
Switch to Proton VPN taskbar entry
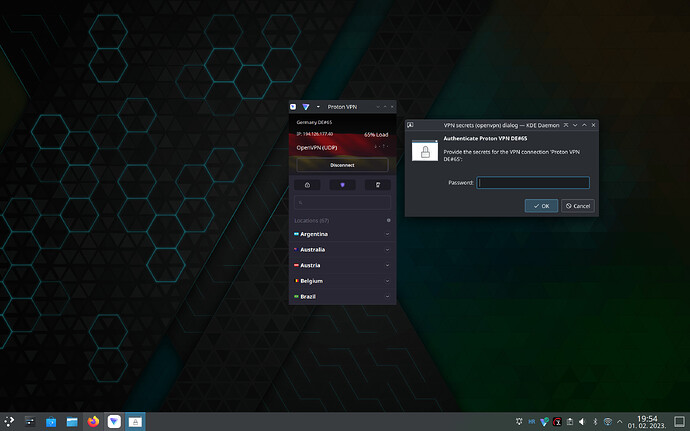tap(114, 422)
